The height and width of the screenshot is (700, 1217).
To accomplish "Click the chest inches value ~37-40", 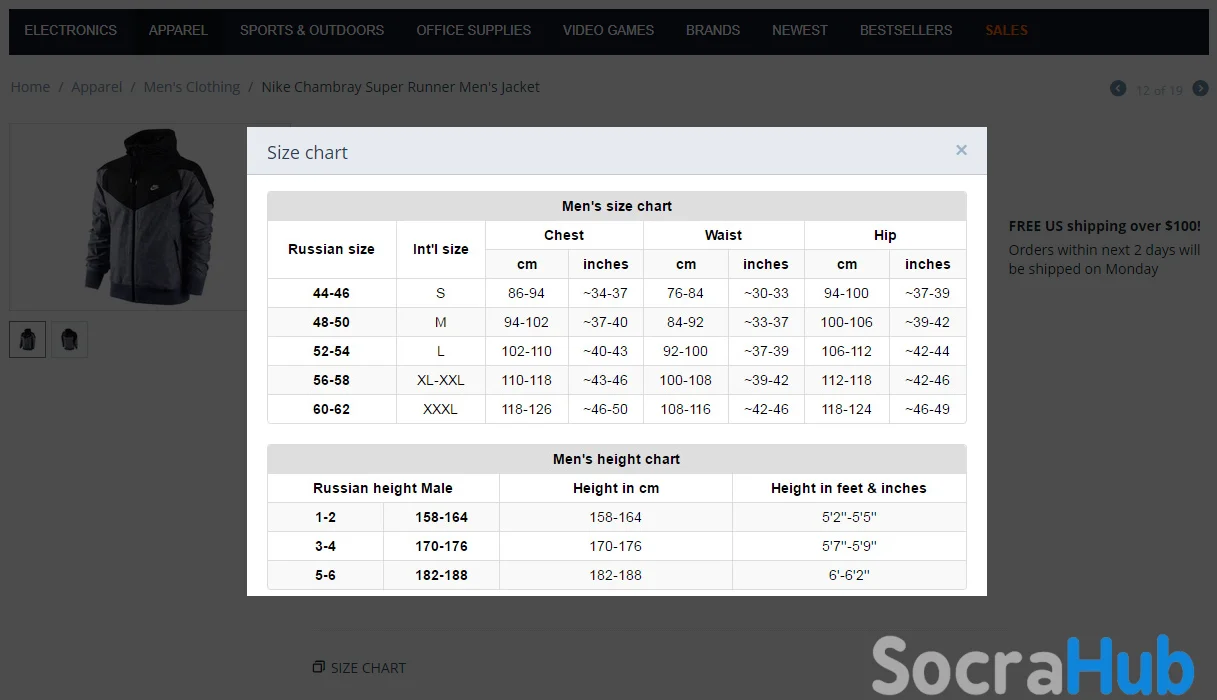I will 606,322.
